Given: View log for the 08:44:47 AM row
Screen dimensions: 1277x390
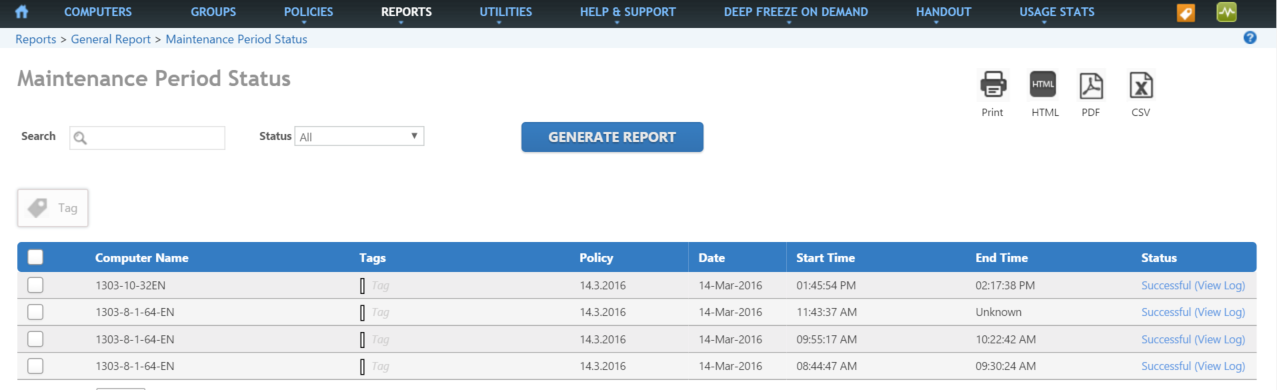Looking at the screenshot, I should tap(1193, 366).
